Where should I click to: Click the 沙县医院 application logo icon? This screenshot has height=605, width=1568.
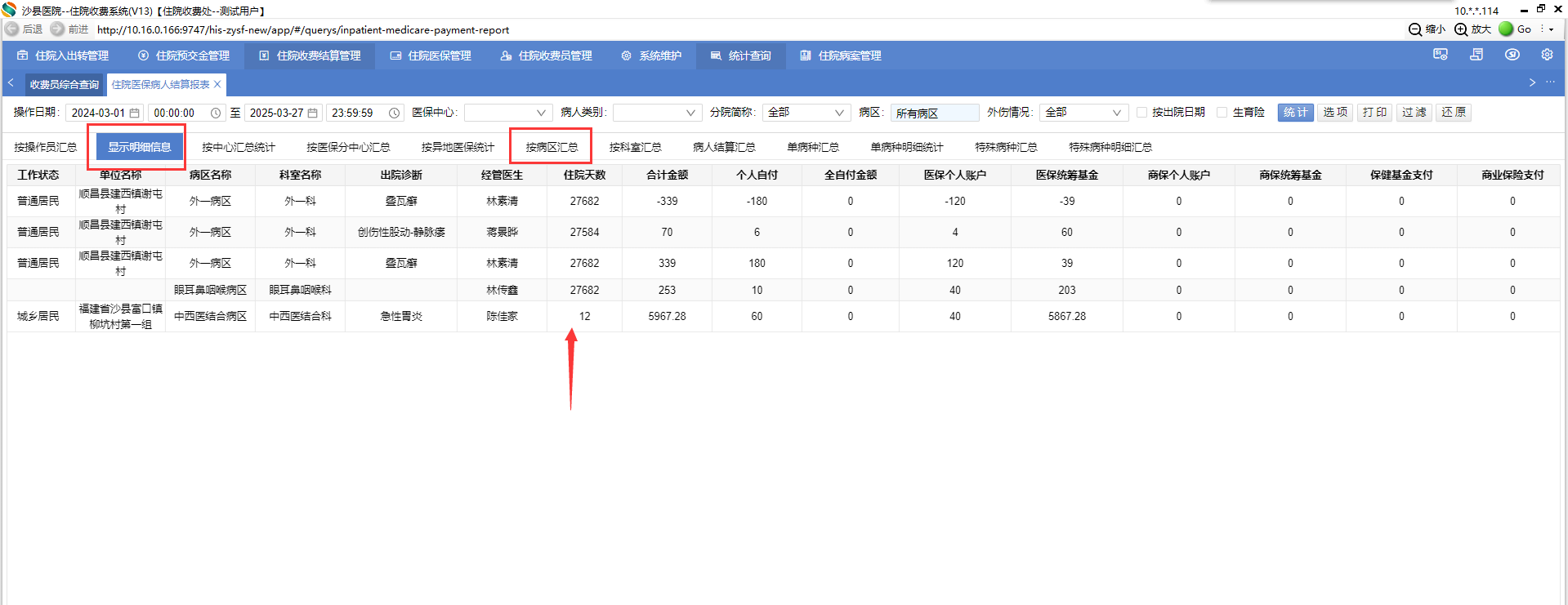pyautogui.click(x=9, y=10)
